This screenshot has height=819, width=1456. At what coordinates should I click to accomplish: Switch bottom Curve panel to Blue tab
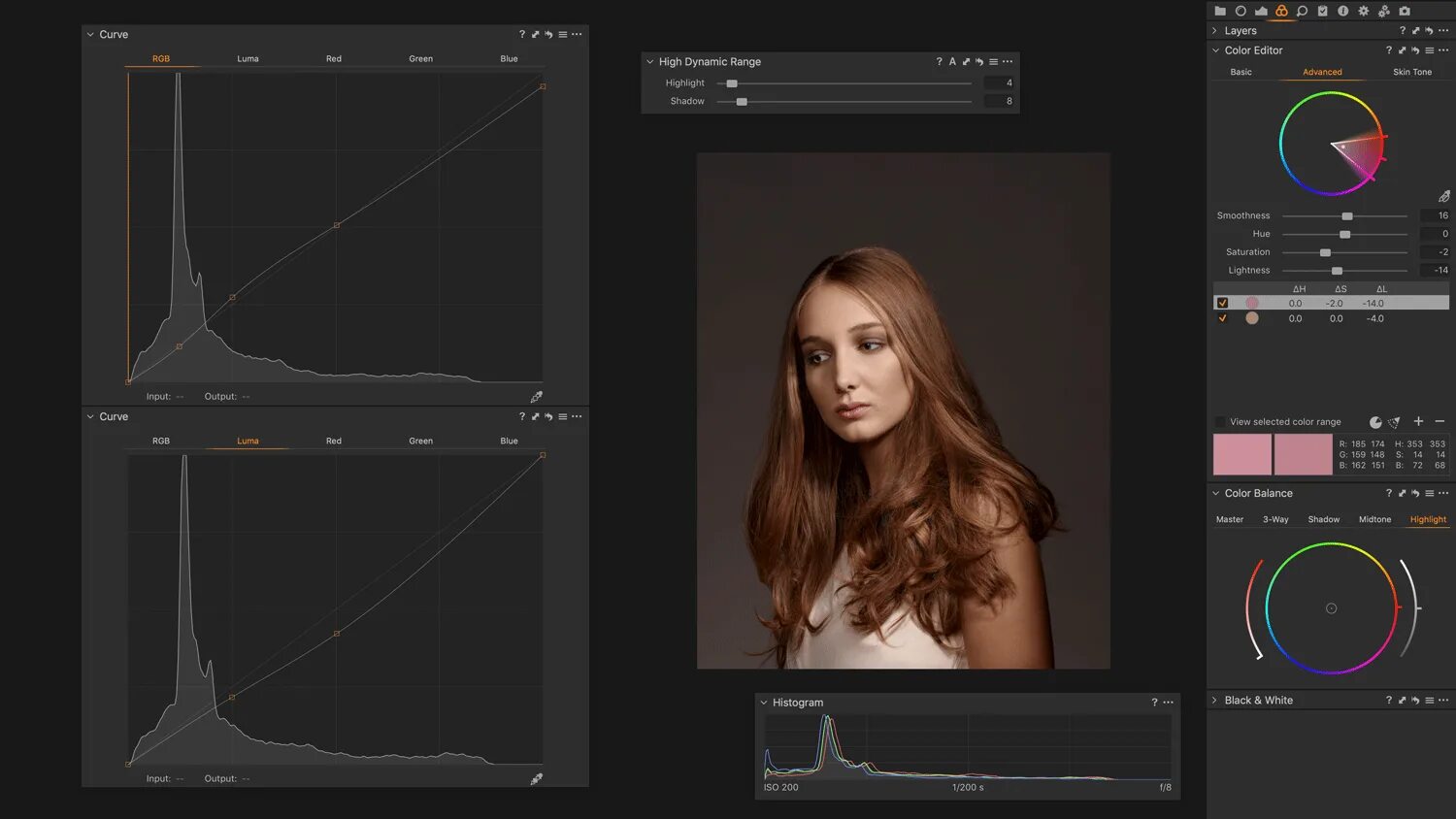[509, 441]
